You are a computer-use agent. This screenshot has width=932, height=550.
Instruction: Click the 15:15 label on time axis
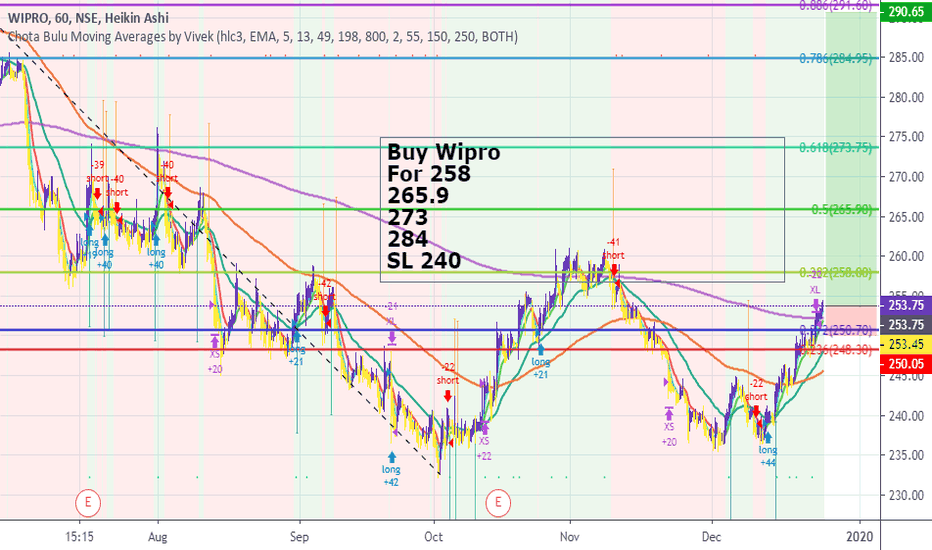pyautogui.click(x=79, y=537)
